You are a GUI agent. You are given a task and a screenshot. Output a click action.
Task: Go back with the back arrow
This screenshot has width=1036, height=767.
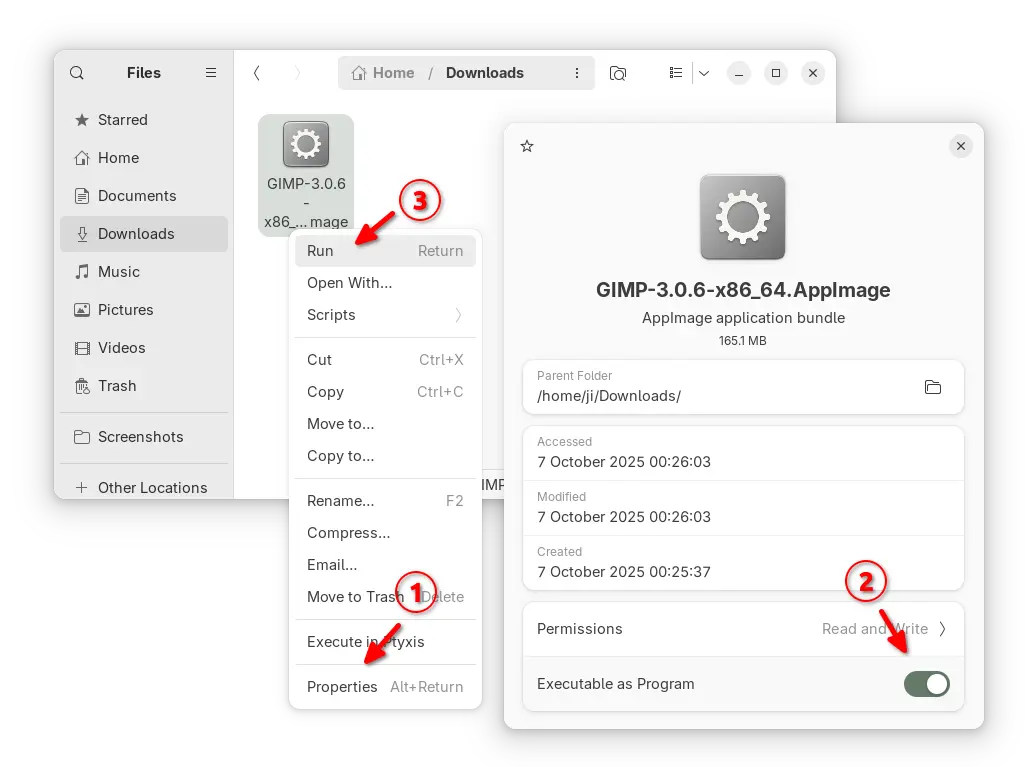pyautogui.click(x=257, y=73)
